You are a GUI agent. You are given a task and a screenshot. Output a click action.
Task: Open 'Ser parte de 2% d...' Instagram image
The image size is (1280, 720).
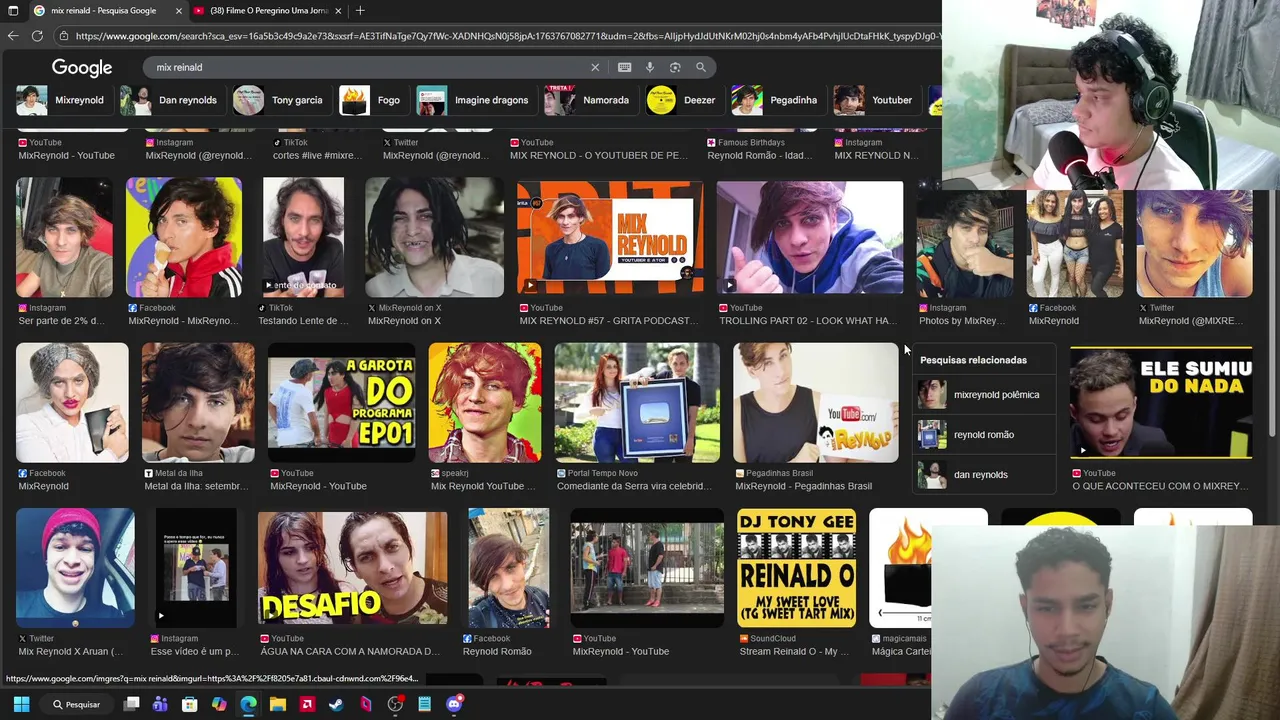64,238
